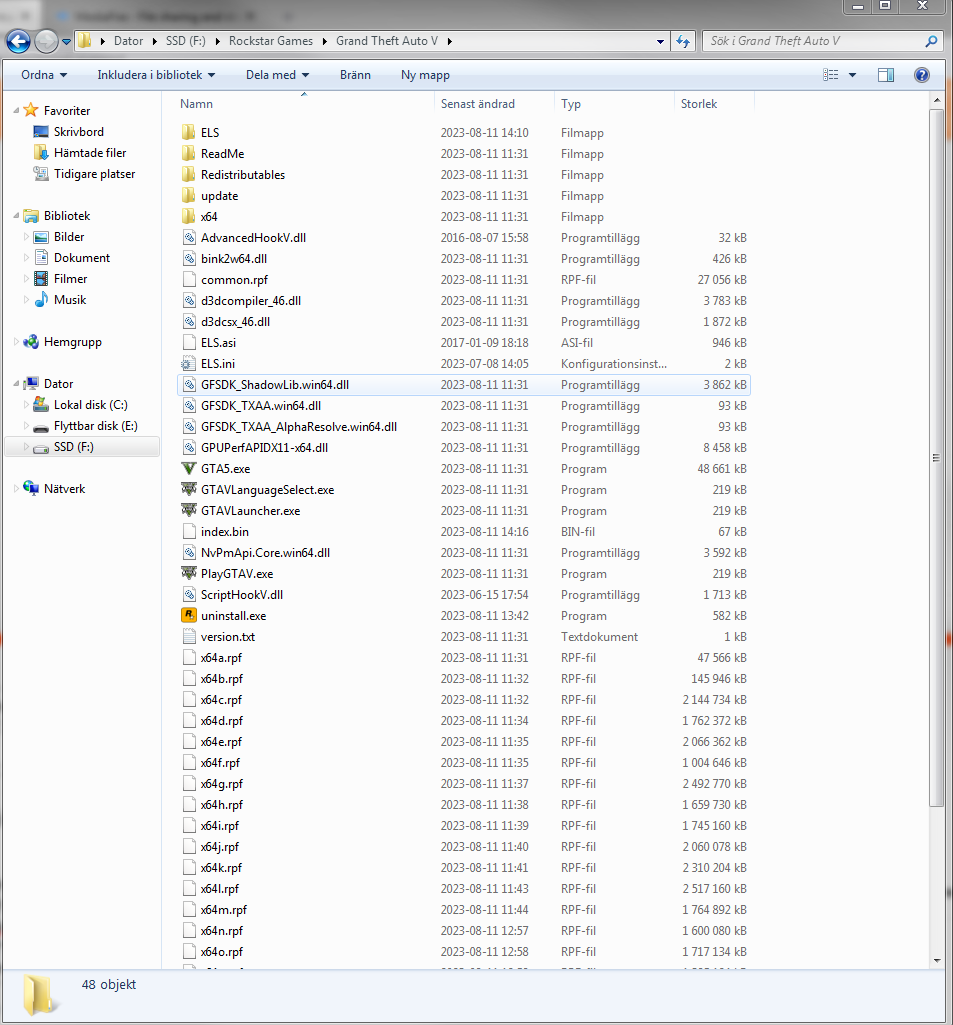Click Rockstar Games in the breadcrumb
953x1025 pixels.
[271, 41]
